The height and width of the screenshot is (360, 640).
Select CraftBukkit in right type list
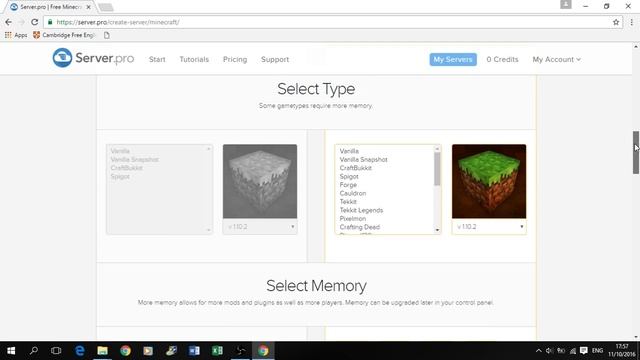pos(356,168)
